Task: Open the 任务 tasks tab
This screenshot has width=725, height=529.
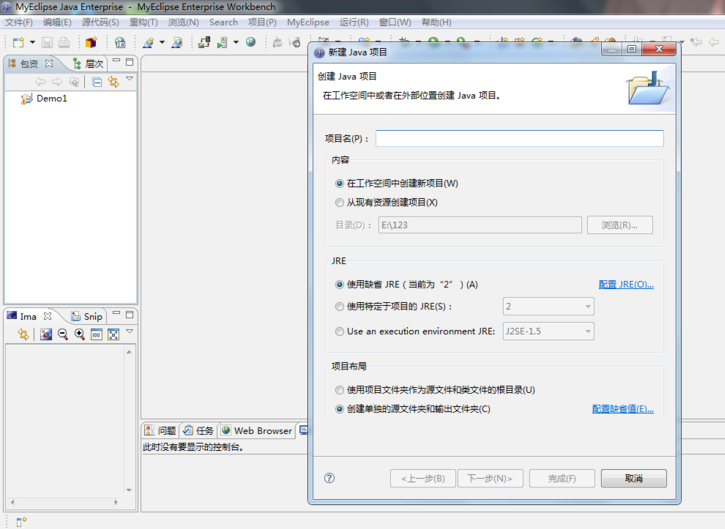Action: coord(198,431)
